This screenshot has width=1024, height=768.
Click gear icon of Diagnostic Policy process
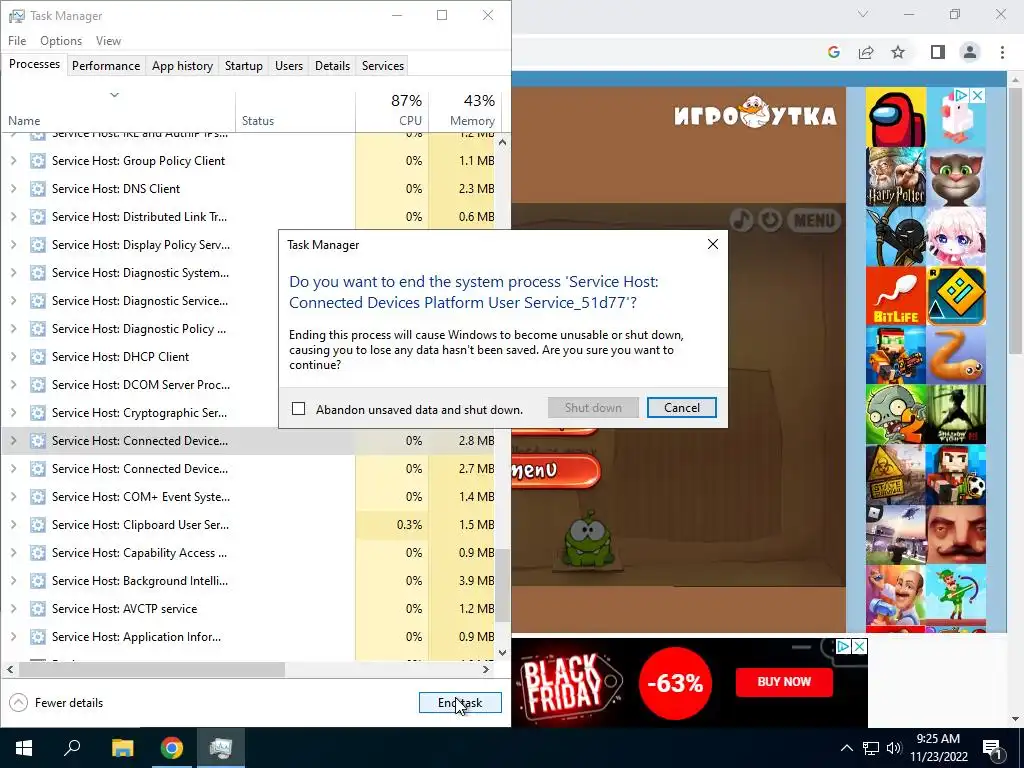coord(38,329)
